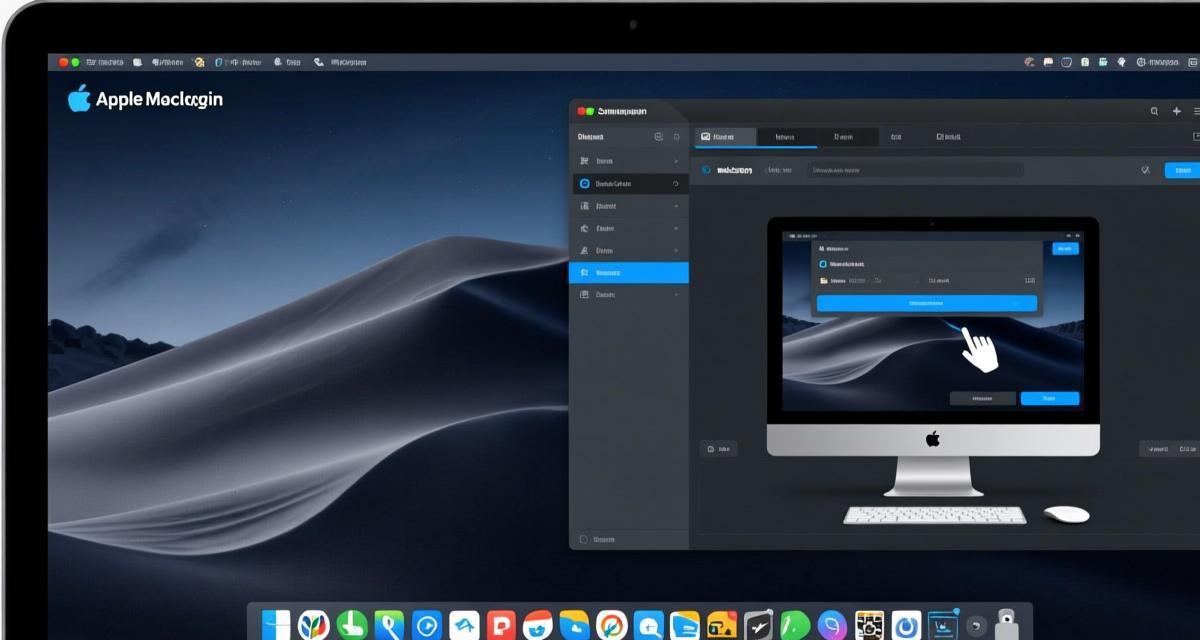Click the blue action button inside the preview dialog
The width and height of the screenshot is (1200, 640).
tap(924, 303)
